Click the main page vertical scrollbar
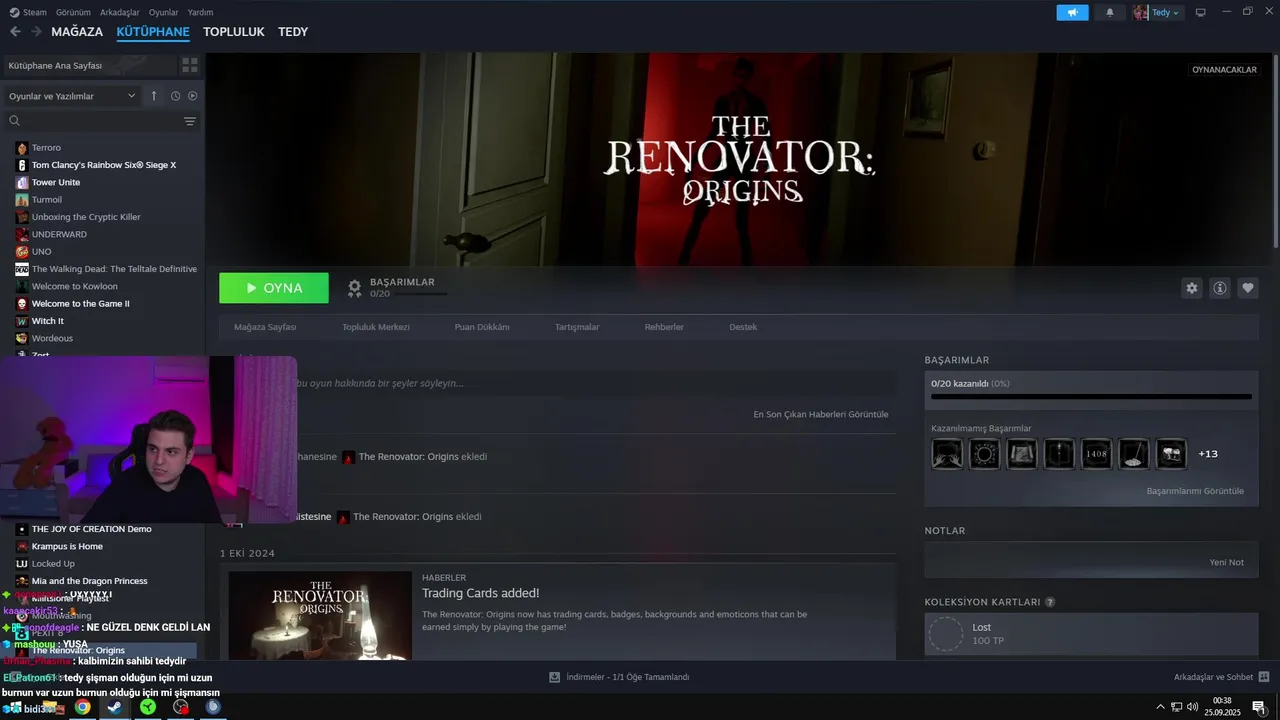 point(1275,150)
